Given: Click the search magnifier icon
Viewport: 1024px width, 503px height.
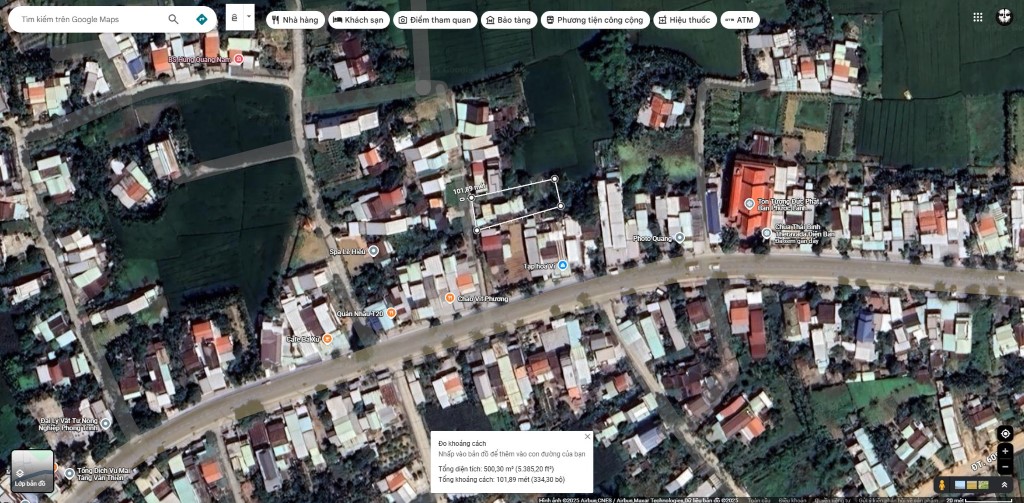Looking at the screenshot, I should pos(174,19).
